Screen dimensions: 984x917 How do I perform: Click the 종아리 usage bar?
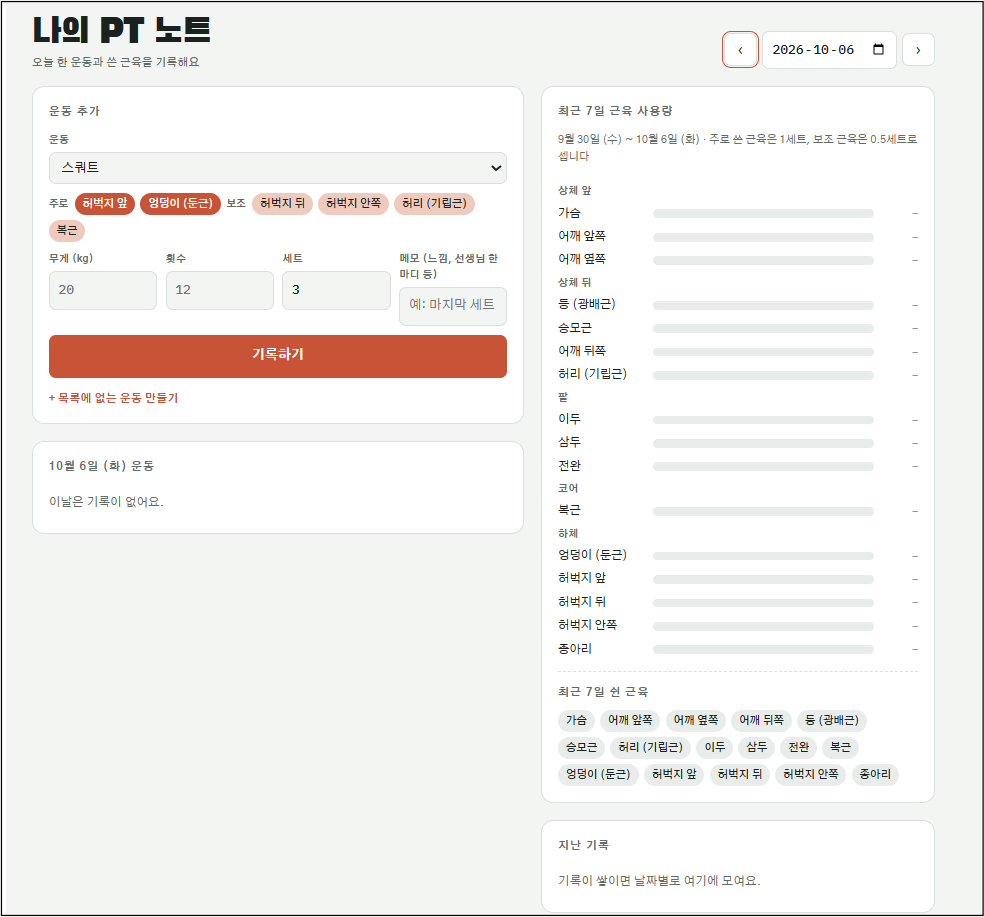click(x=763, y=649)
